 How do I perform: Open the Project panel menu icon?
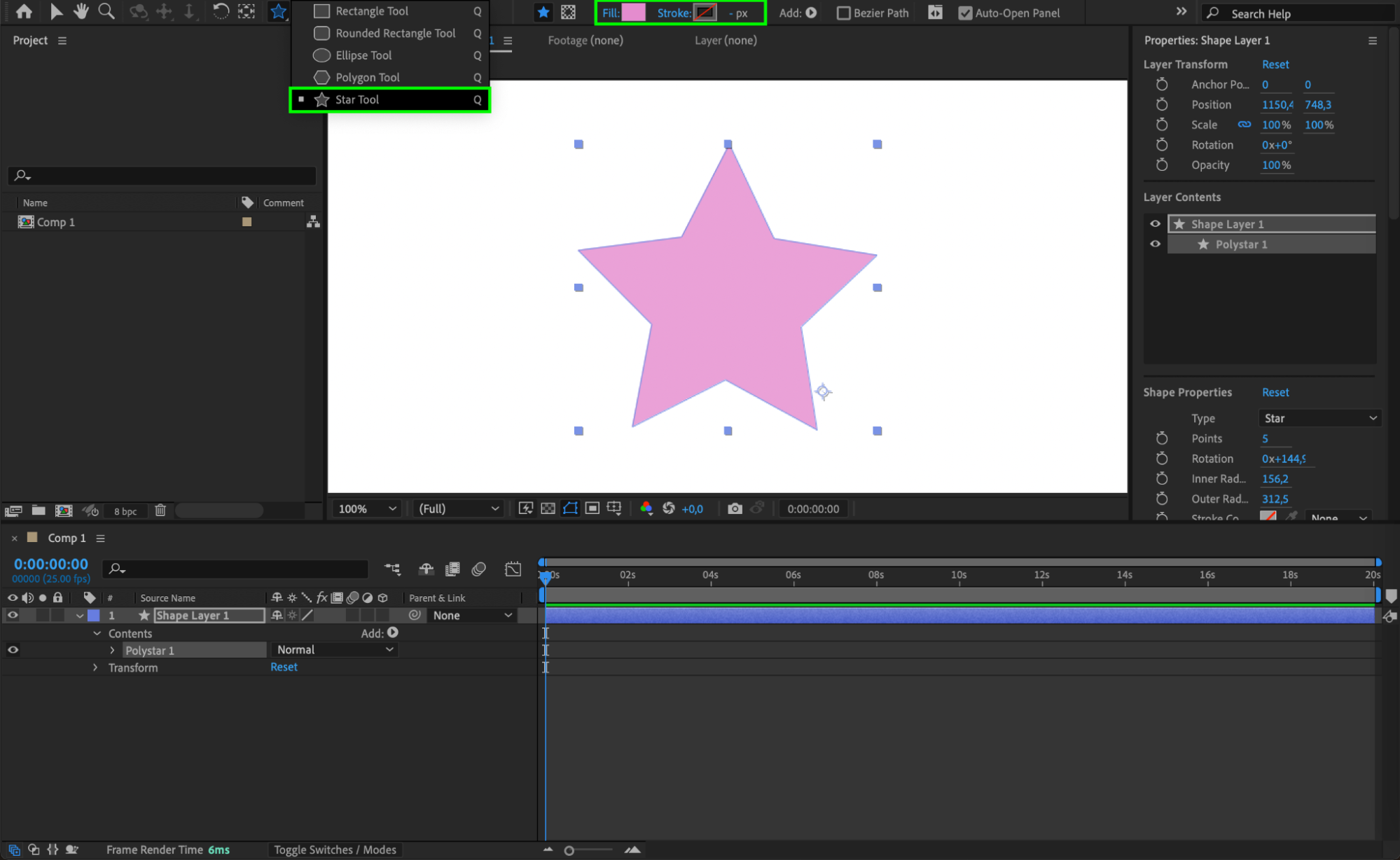tap(62, 41)
